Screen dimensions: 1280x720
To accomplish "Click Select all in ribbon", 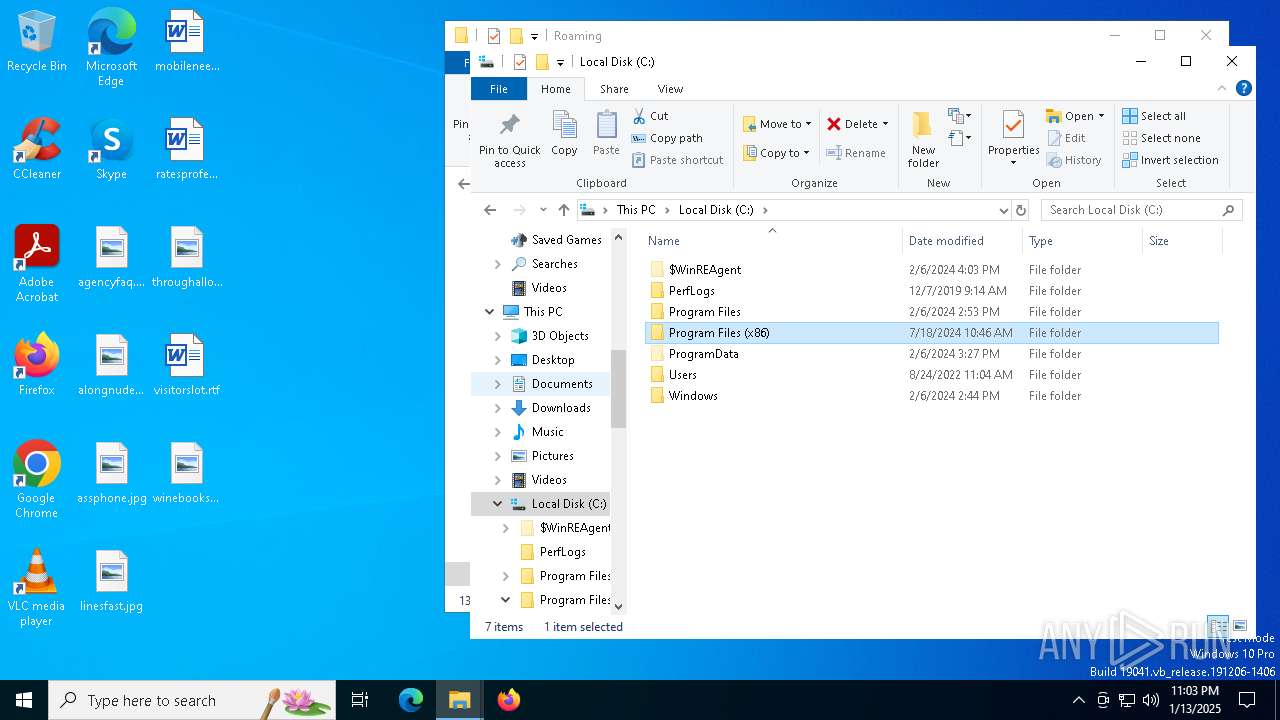I will coord(1154,116).
